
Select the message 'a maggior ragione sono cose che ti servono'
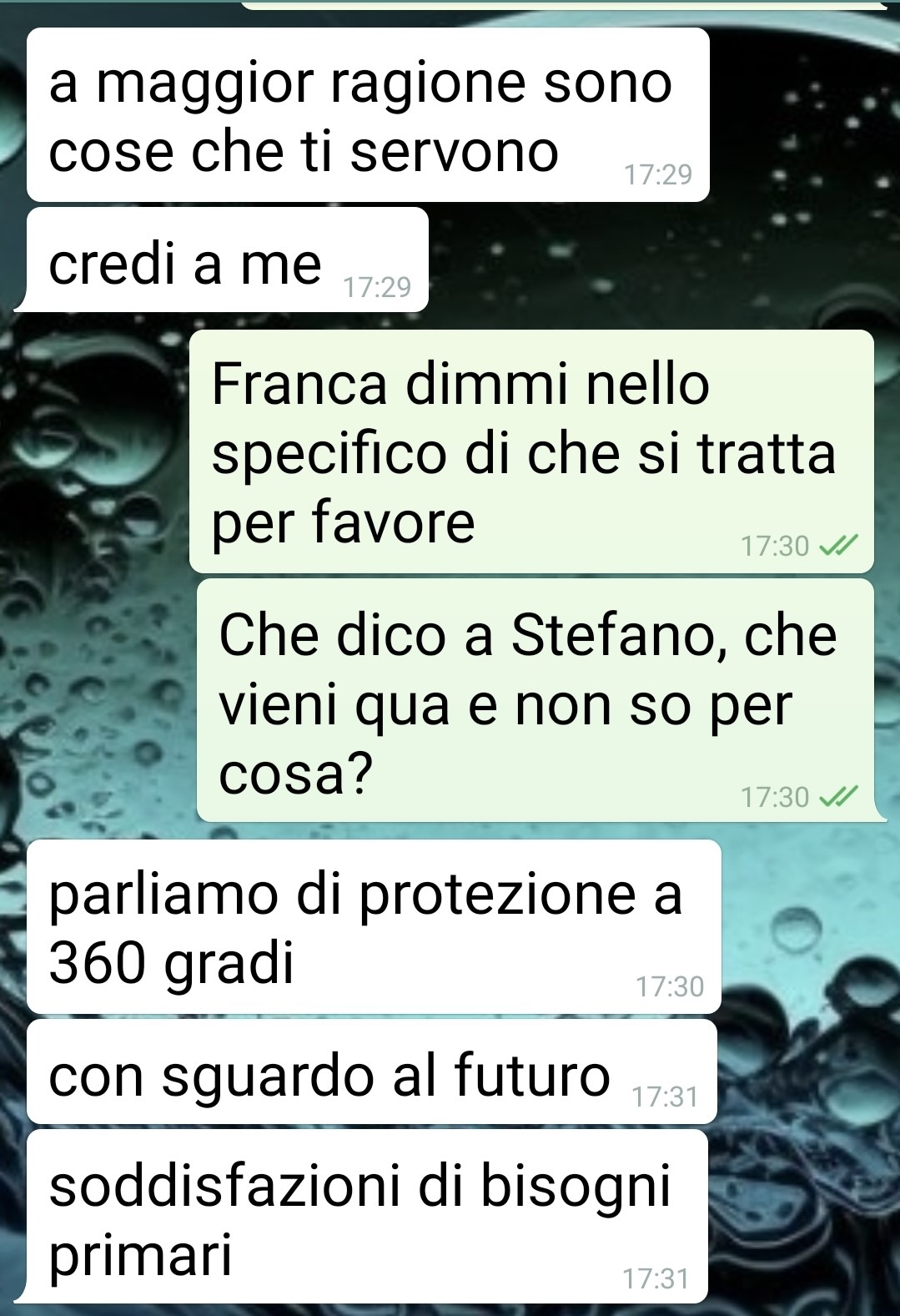[x=368, y=115]
